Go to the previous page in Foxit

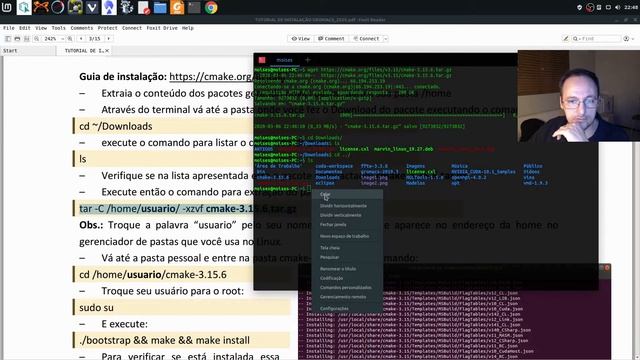tap(81, 39)
